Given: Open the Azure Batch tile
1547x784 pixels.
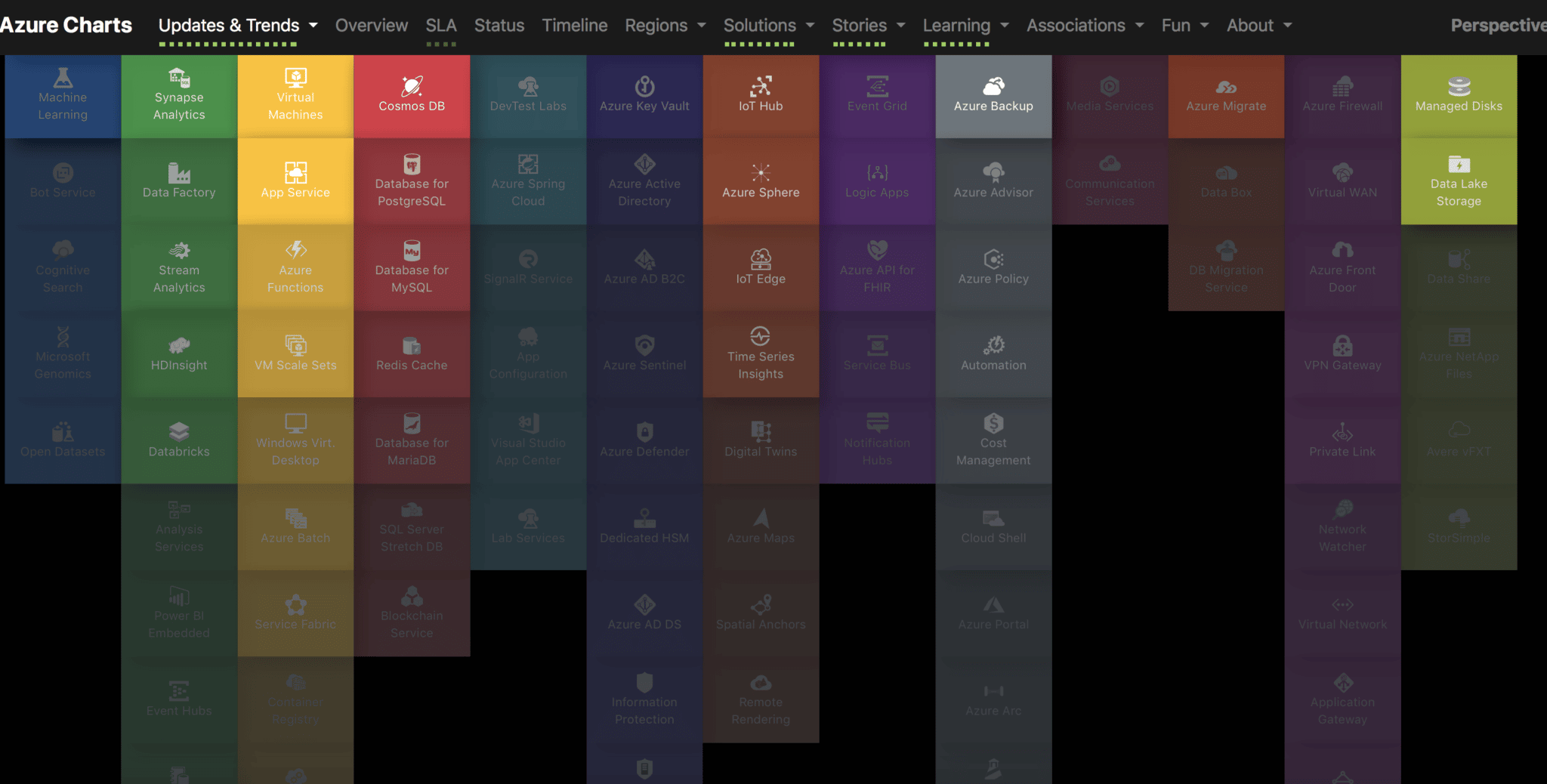Looking at the screenshot, I should click(295, 526).
